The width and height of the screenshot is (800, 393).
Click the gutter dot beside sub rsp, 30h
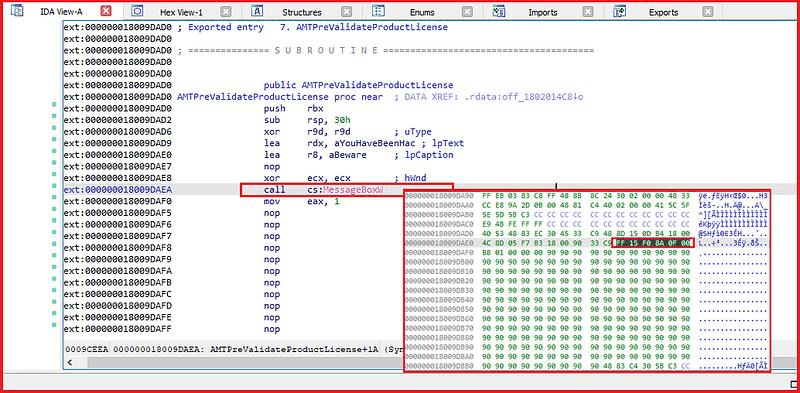coord(54,116)
